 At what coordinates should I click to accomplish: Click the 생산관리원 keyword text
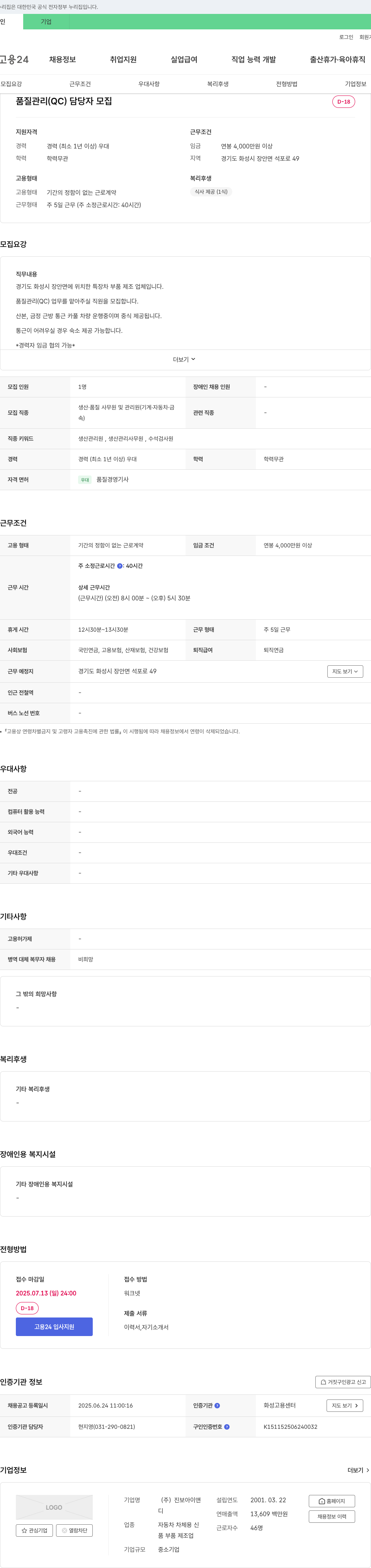pos(90,439)
